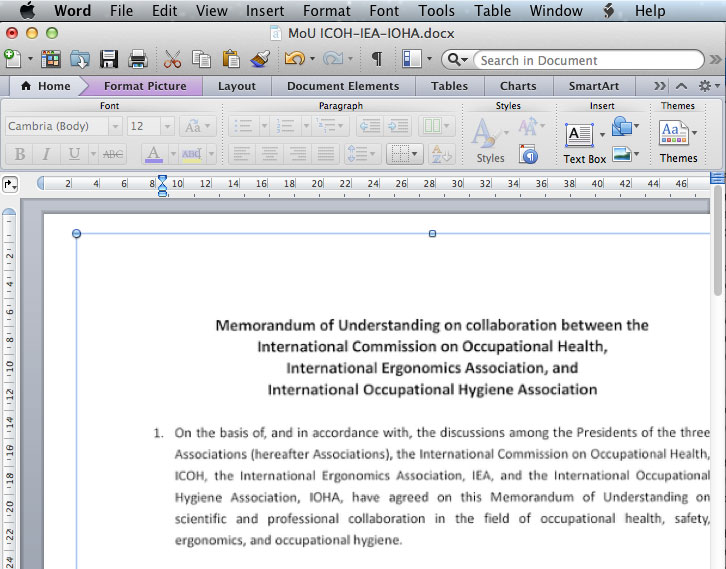This screenshot has height=569, width=726.
Task: Switch to the Layout tab
Action: click(237, 86)
